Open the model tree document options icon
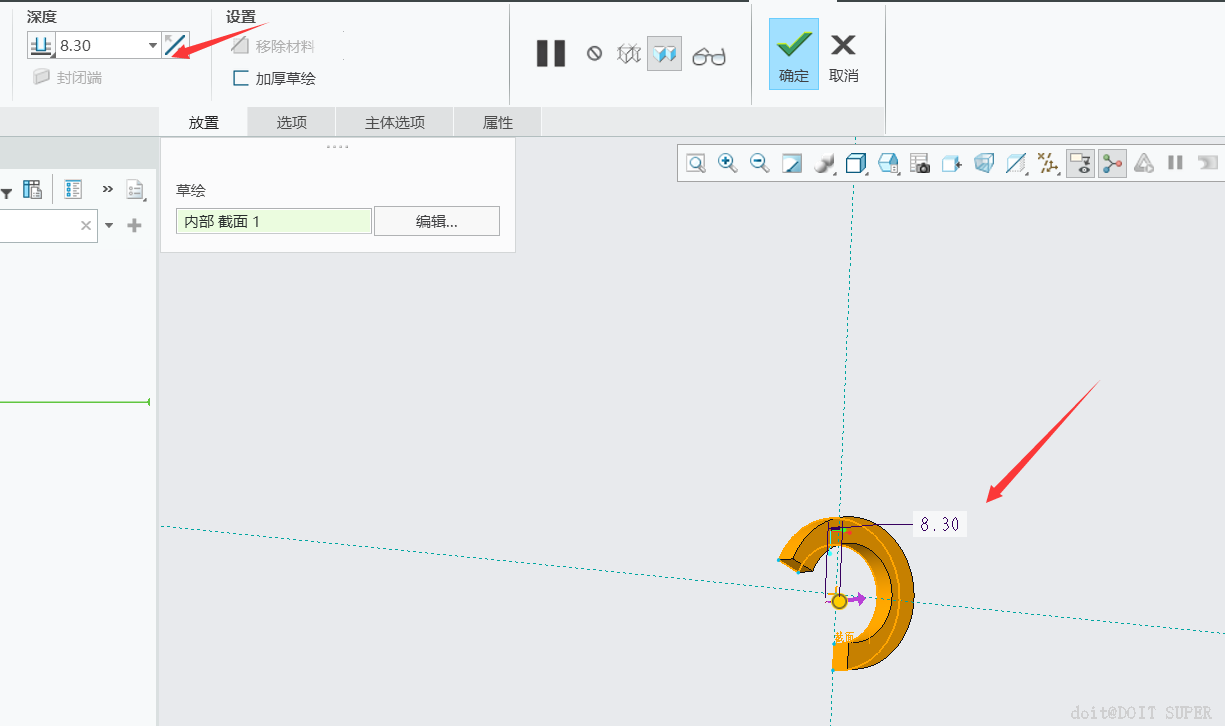 [x=136, y=189]
